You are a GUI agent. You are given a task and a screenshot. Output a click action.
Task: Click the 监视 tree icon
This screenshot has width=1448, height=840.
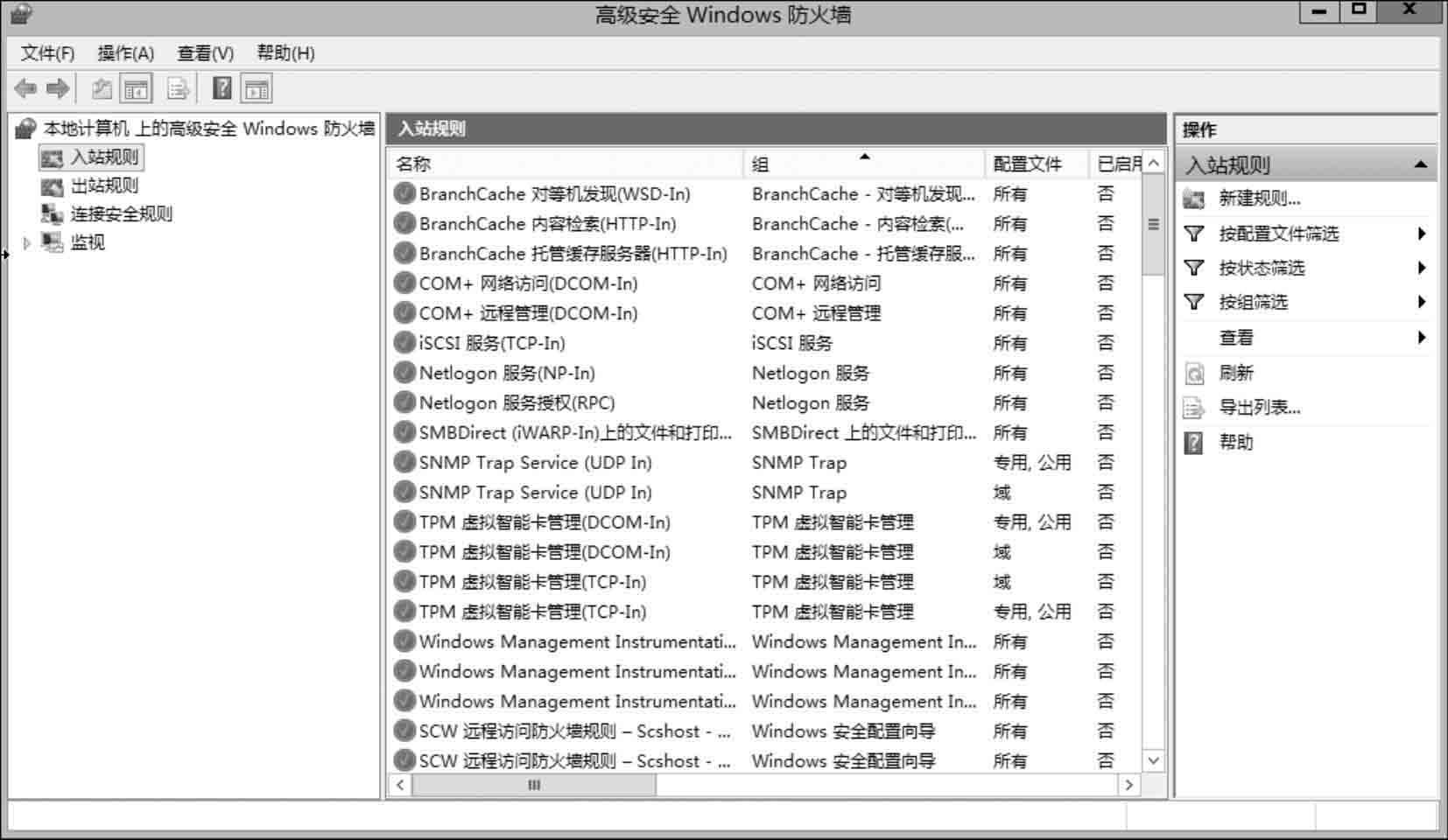tap(53, 242)
